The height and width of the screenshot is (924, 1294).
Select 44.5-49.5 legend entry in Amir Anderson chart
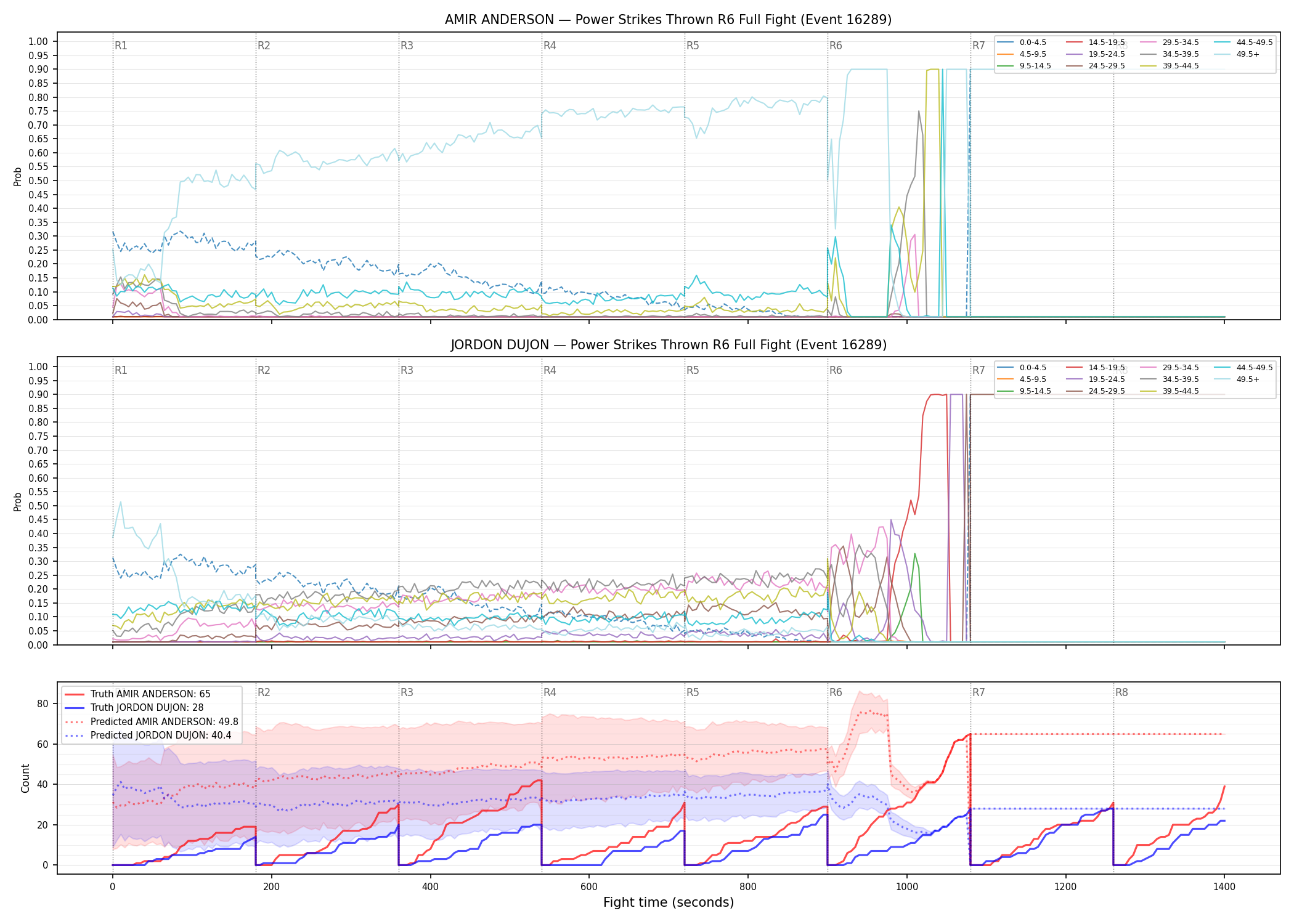(x=1243, y=43)
